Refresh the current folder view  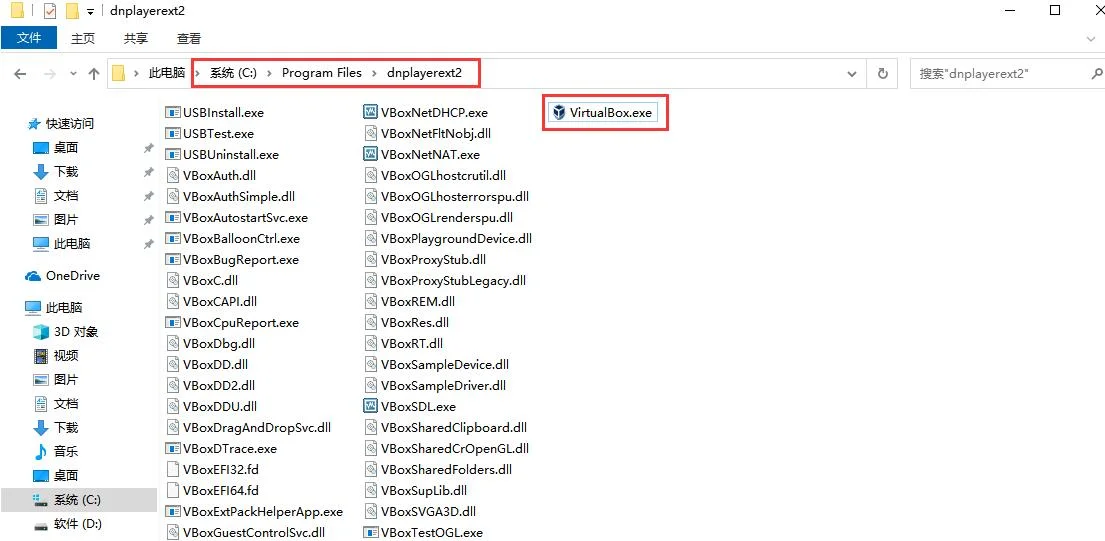pyautogui.click(x=882, y=73)
